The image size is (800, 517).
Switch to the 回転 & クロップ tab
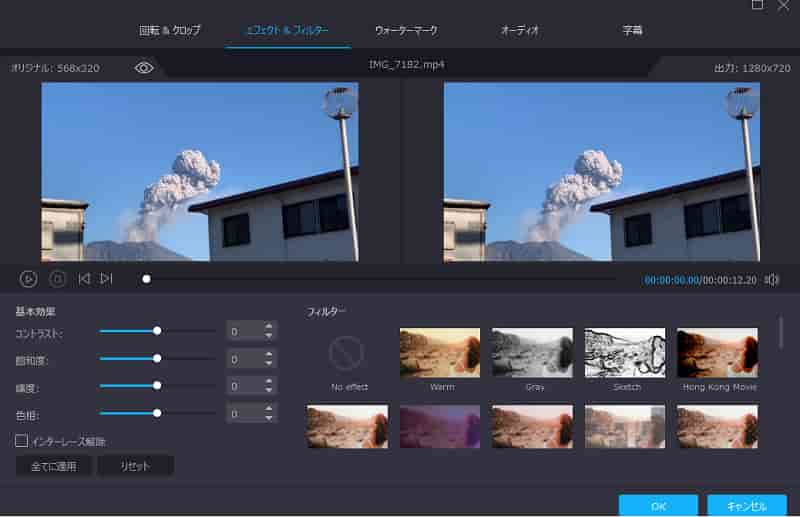click(x=168, y=31)
